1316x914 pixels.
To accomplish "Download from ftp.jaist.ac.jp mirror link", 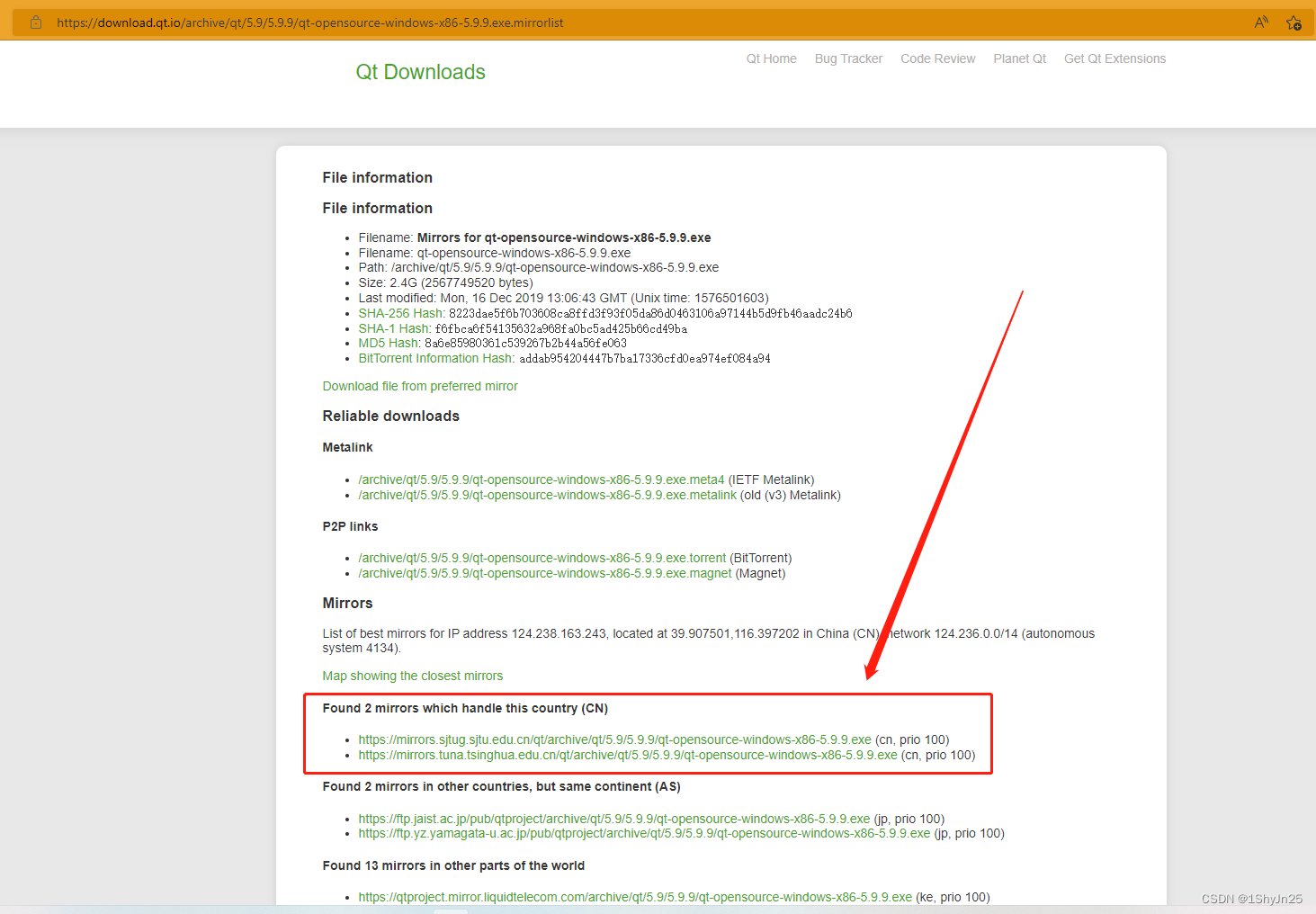I will point(613,819).
